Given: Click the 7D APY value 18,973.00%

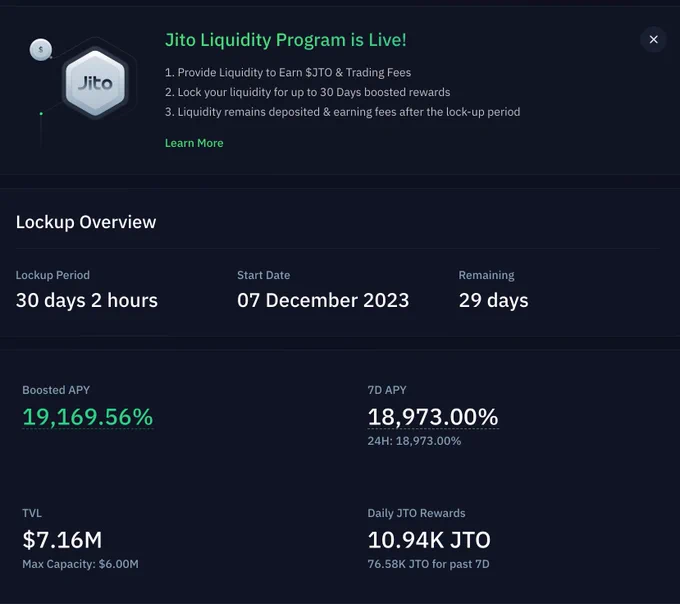Looking at the screenshot, I should pos(433,417).
